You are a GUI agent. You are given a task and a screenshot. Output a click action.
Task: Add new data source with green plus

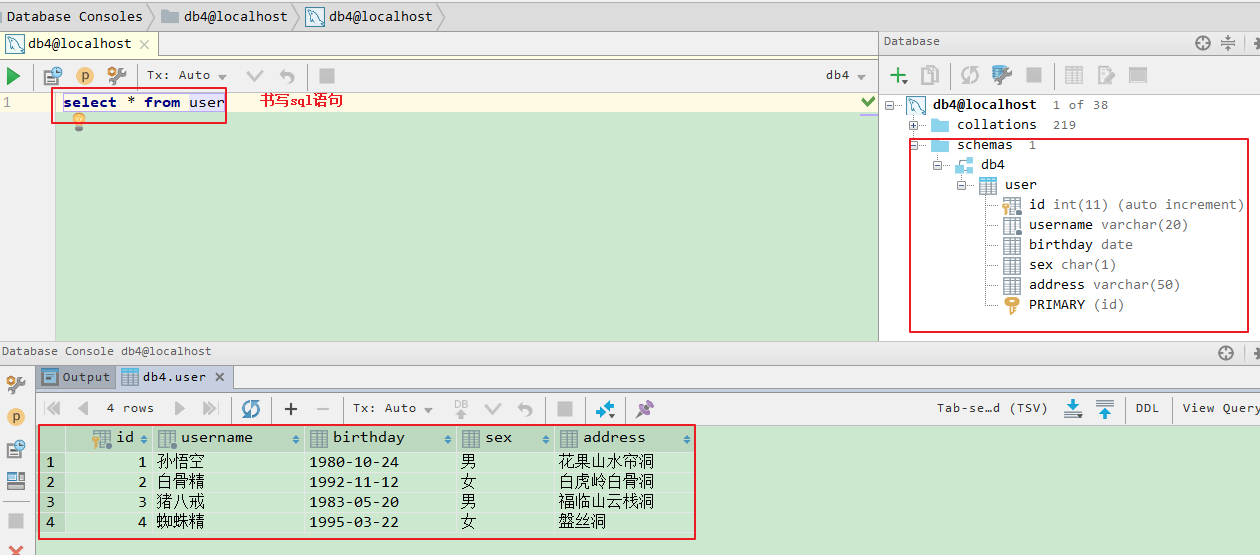[x=898, y=76]
